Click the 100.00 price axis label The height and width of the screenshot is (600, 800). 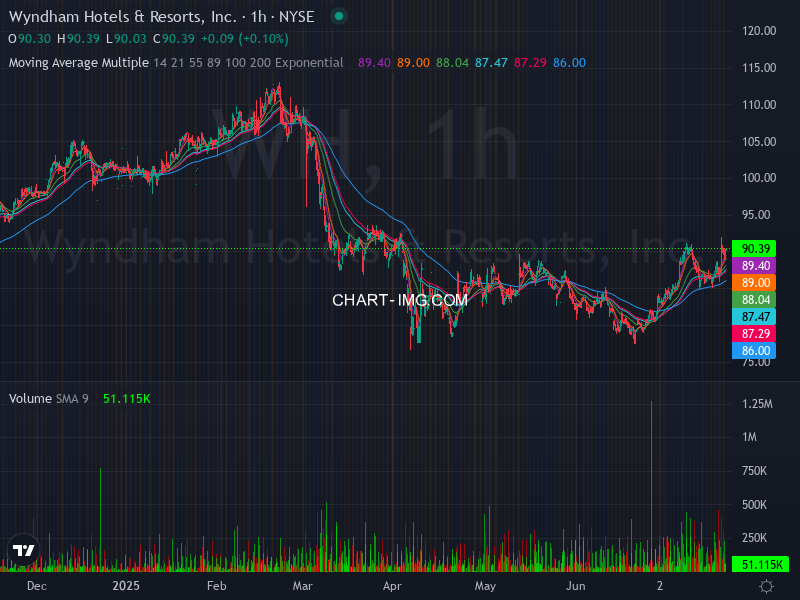coord(759,178)
